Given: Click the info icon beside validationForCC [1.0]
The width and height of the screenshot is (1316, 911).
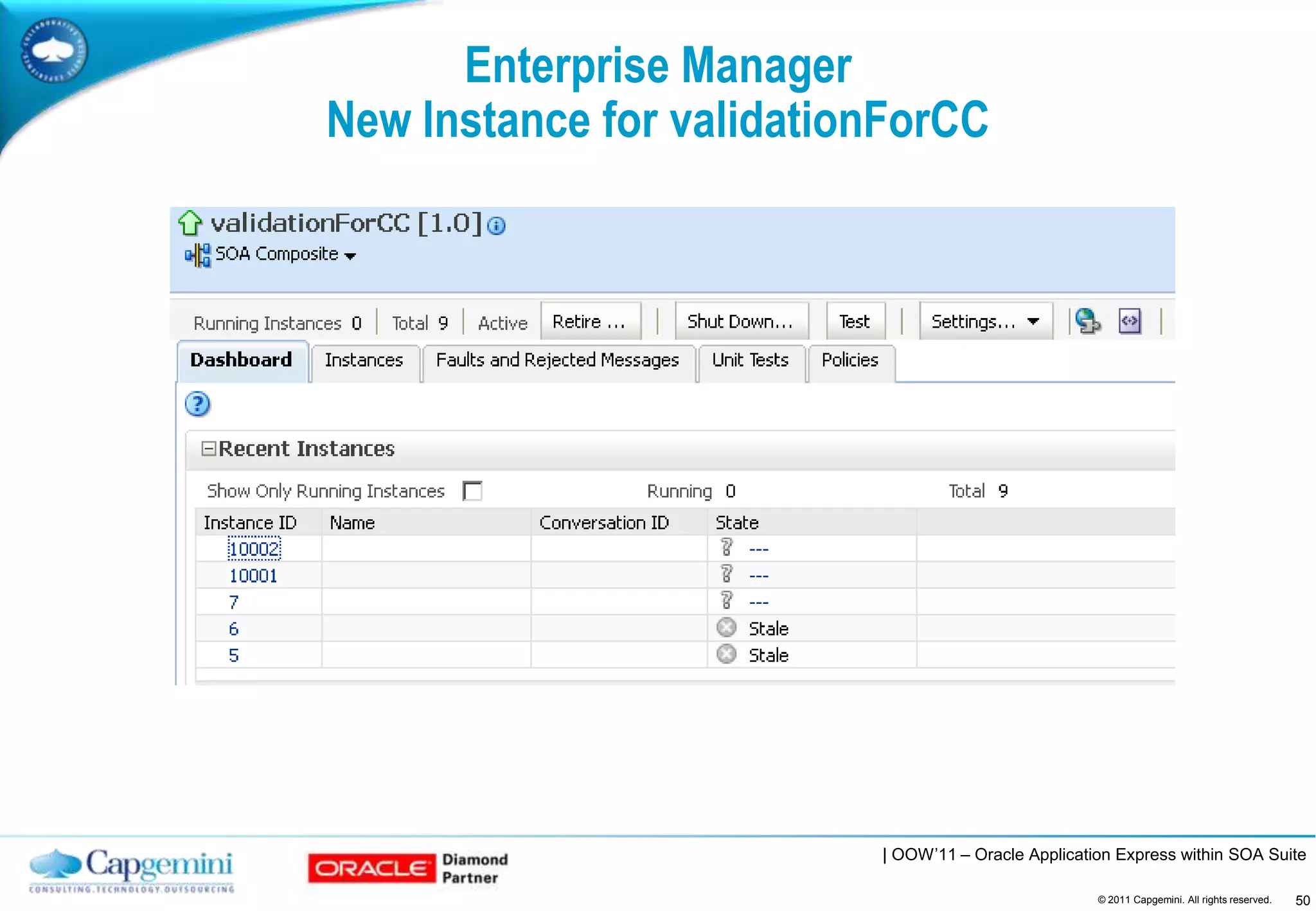Looking at the screenshot, I should coord(496,226).
